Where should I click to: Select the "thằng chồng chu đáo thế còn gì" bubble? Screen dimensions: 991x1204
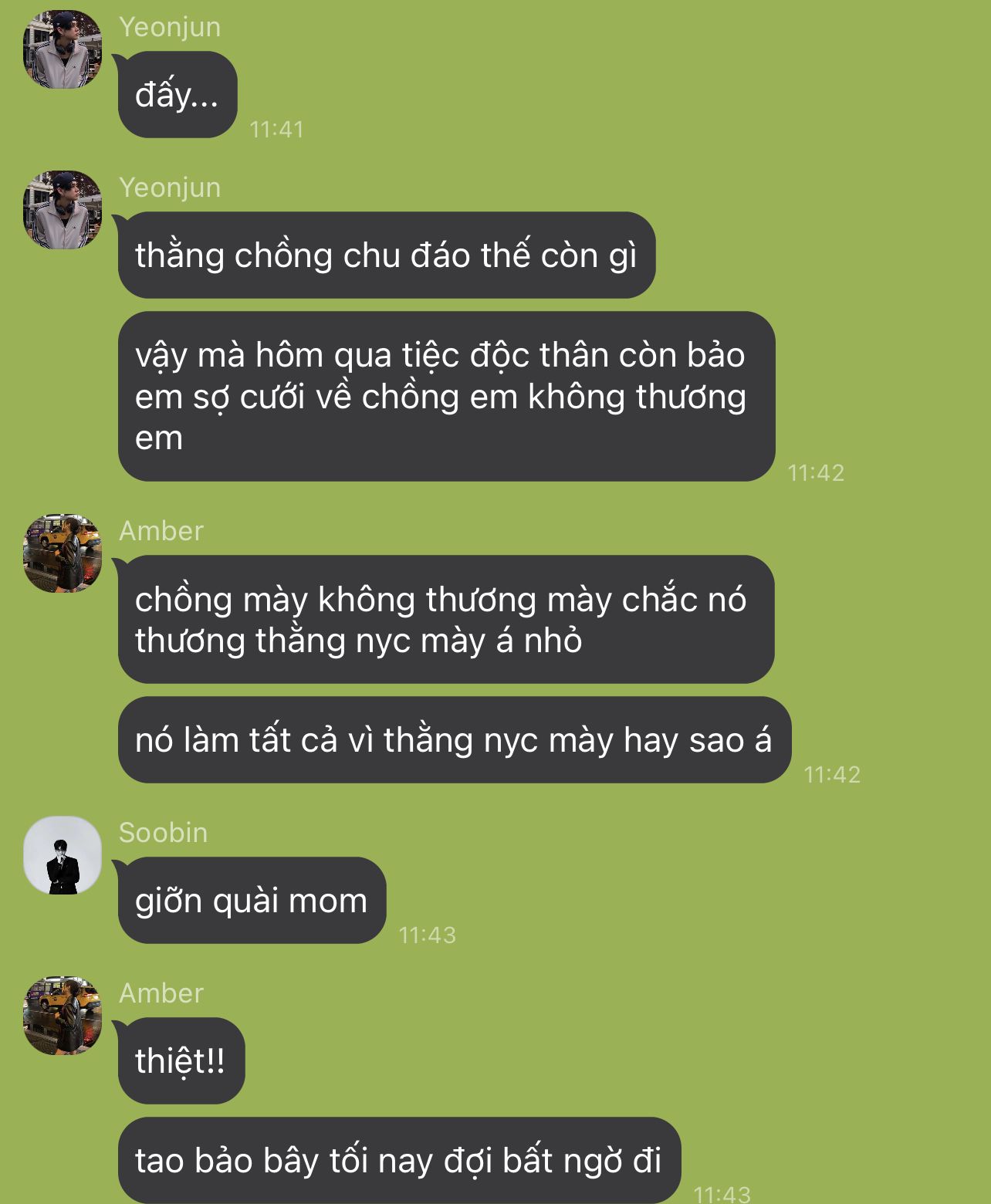coord(387,255)
